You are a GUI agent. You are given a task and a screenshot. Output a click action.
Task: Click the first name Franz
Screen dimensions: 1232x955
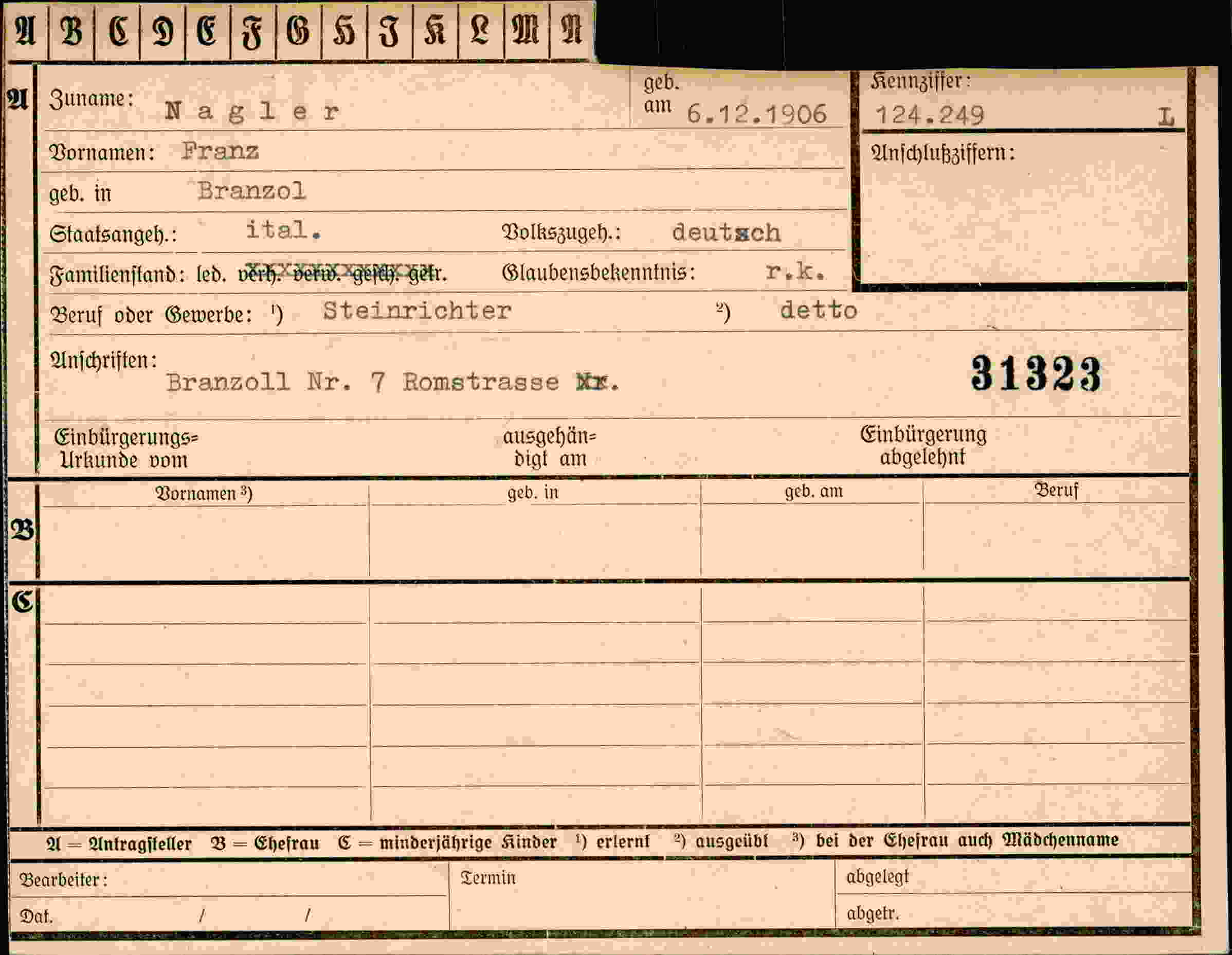(220, 151)
